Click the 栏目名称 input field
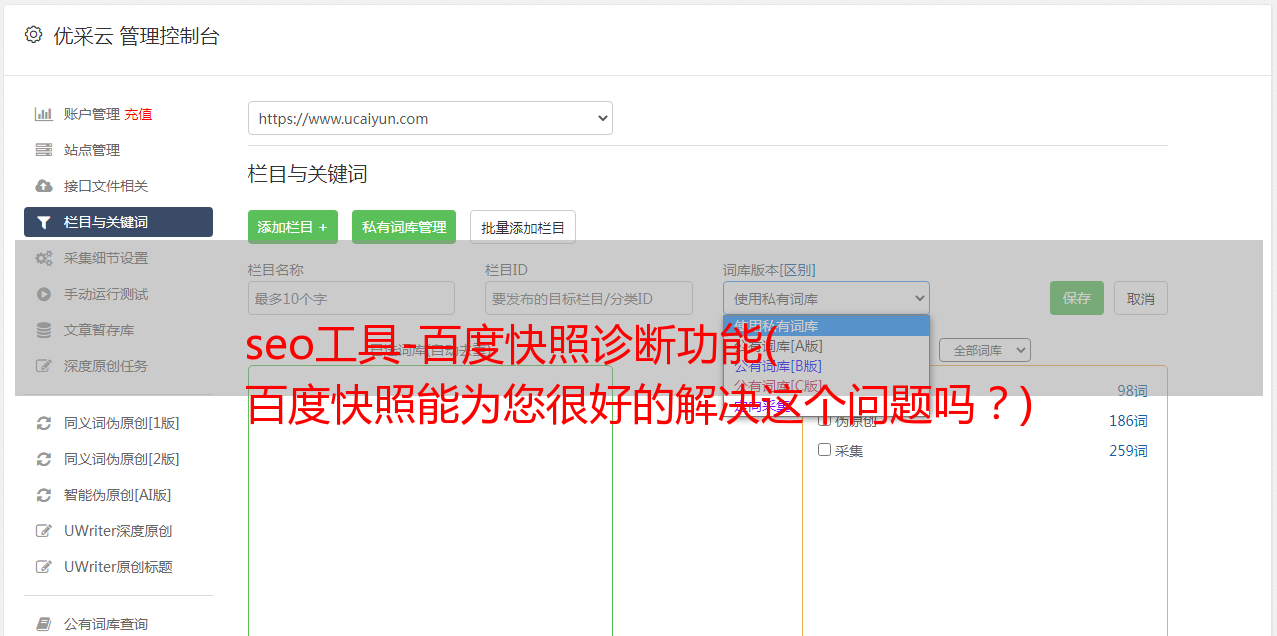The image size is (1277, 636). pyautogui.click(x=351, y=298)
